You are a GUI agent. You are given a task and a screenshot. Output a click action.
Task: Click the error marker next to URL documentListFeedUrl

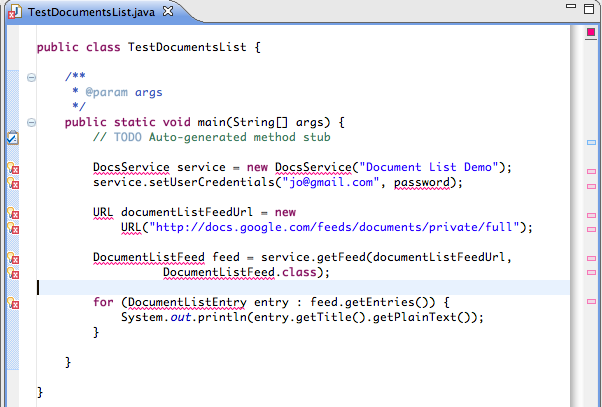(x=12, y=213)
